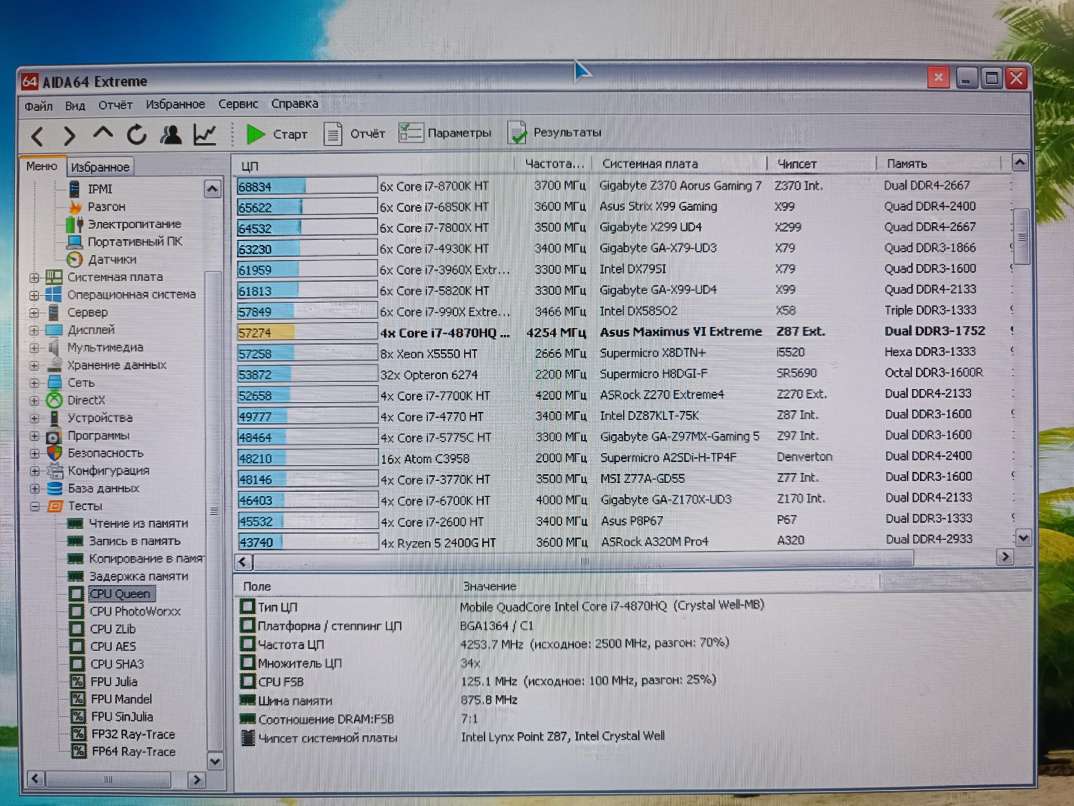Switch to the Избранное sidebar tab
Image resolution: width=1074 pixels, height=806 pixels.
[100, 167]
